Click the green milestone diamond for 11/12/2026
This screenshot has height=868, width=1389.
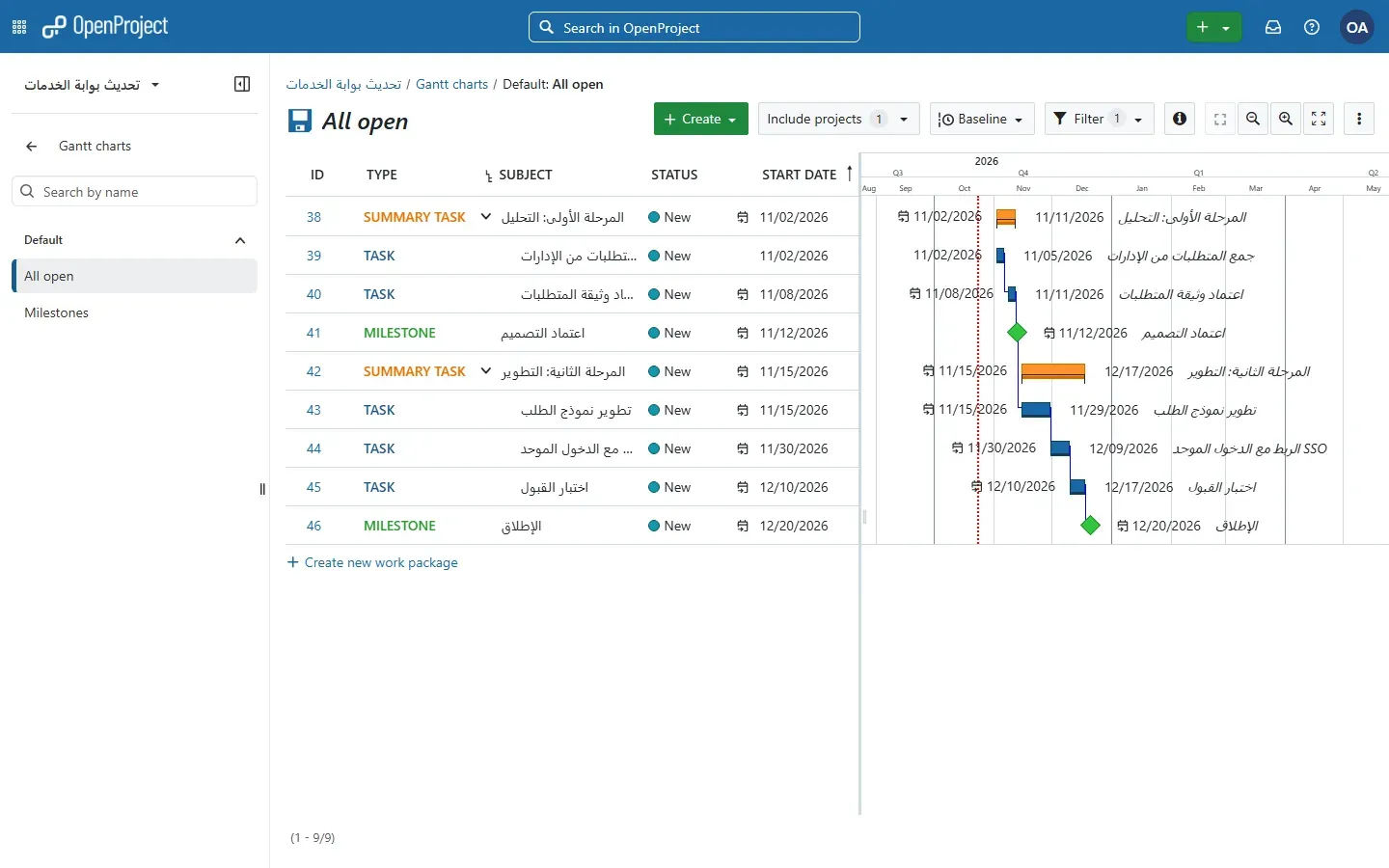(x=1018, y=333)
